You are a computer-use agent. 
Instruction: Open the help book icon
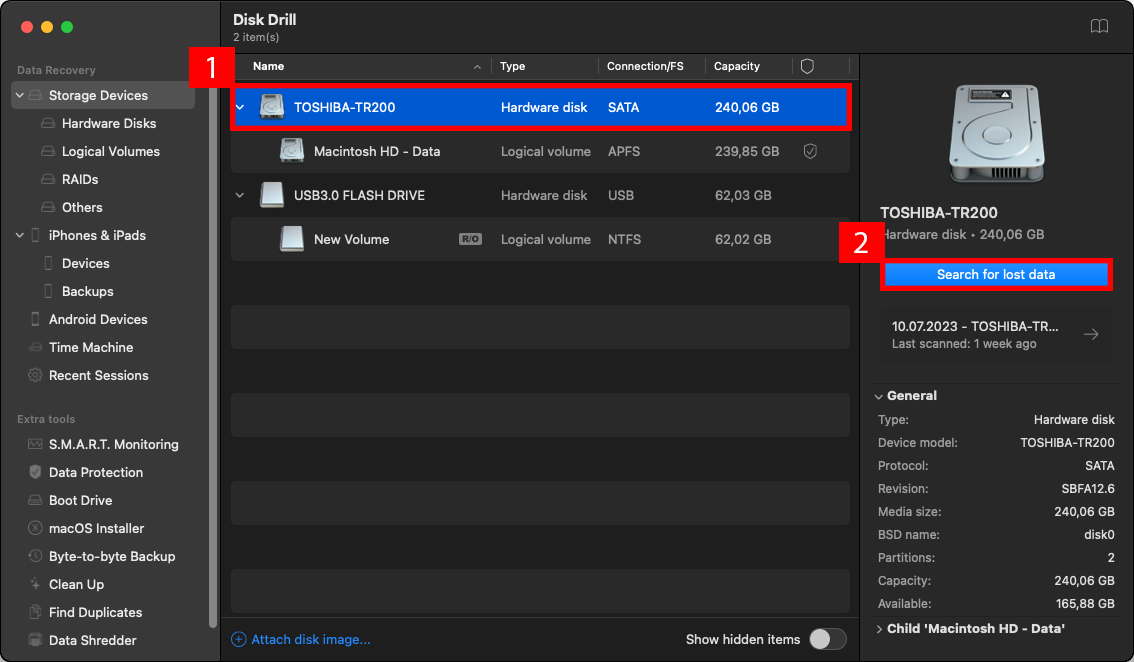point(1099,27)
